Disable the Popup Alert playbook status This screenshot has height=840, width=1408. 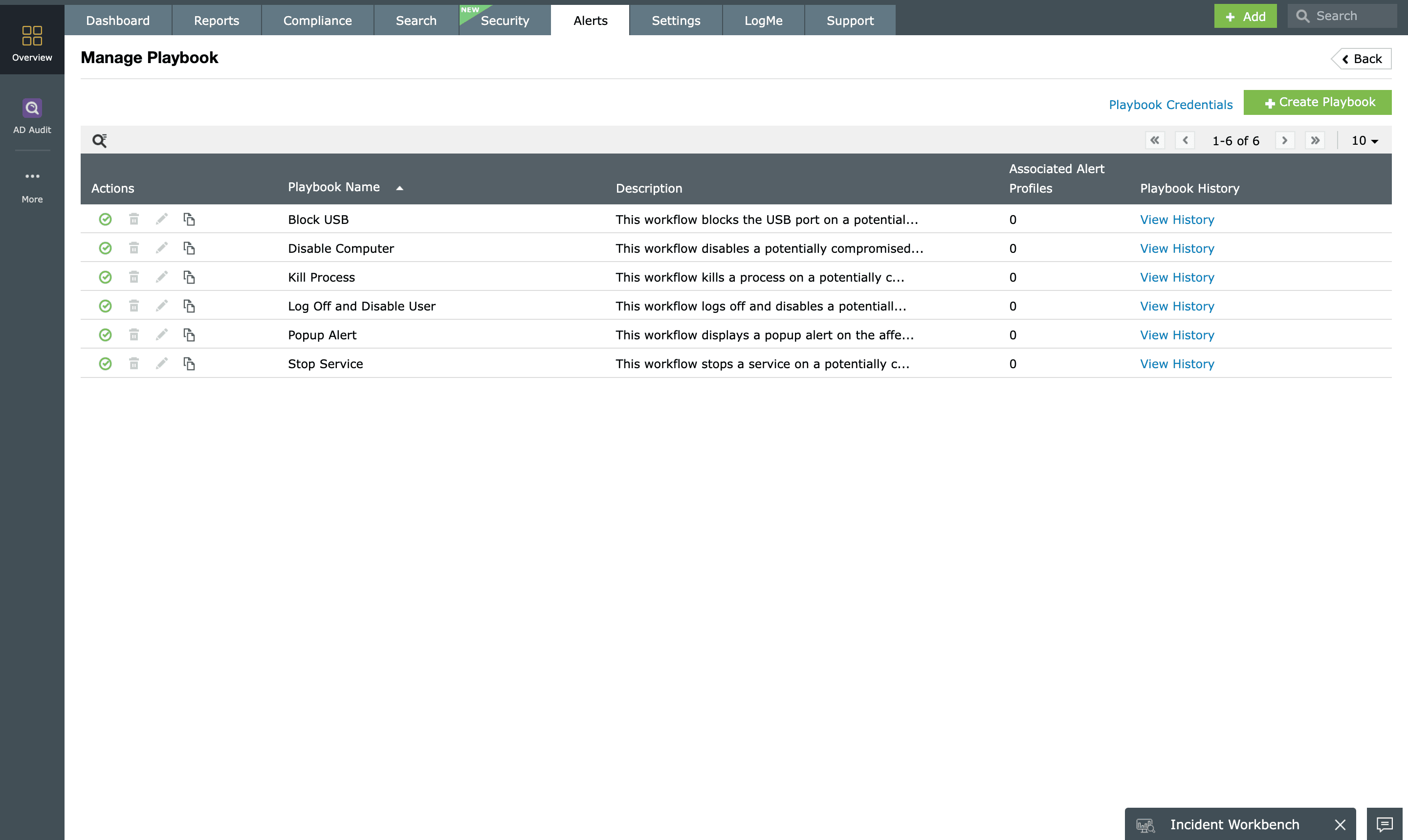click(x=105, y=334)
